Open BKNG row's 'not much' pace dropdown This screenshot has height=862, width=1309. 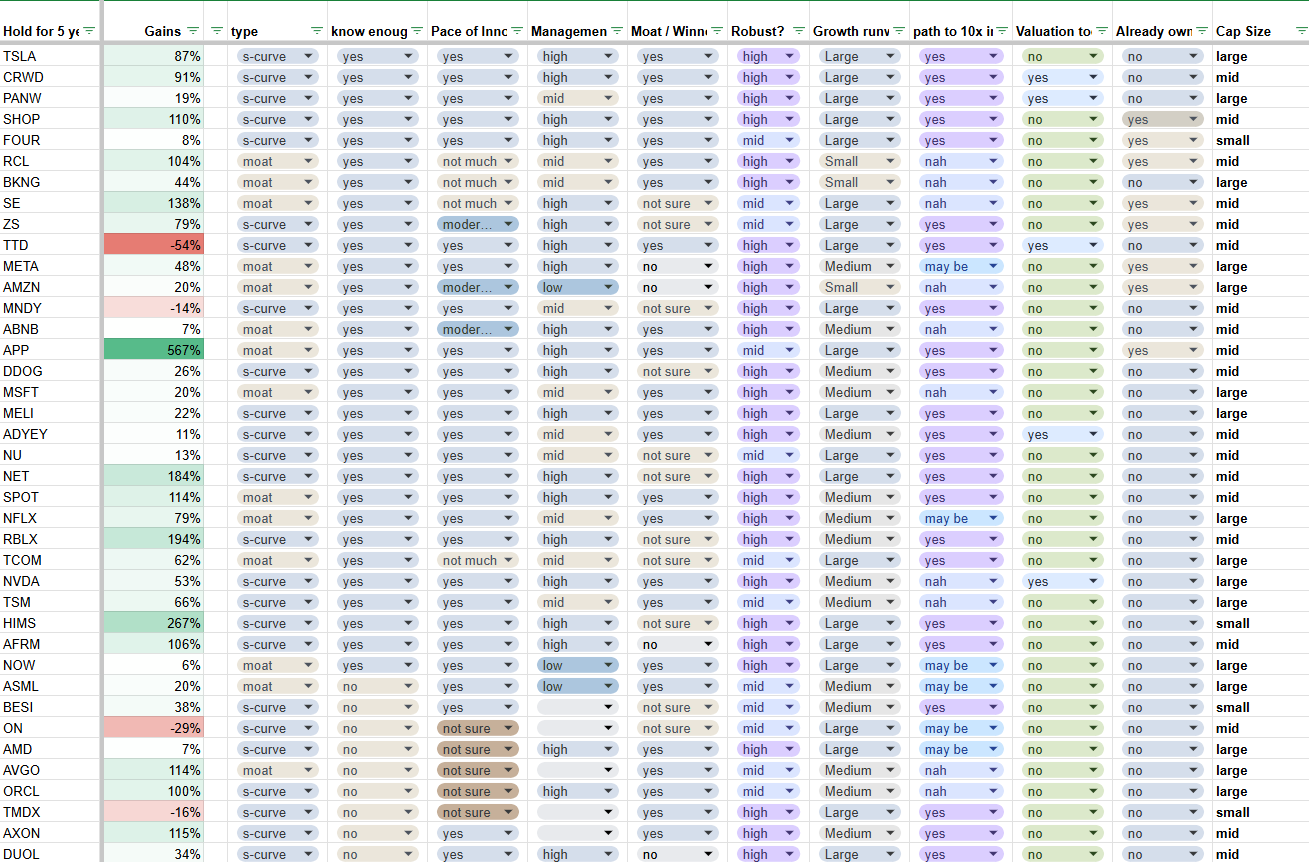tap(478, 182)
